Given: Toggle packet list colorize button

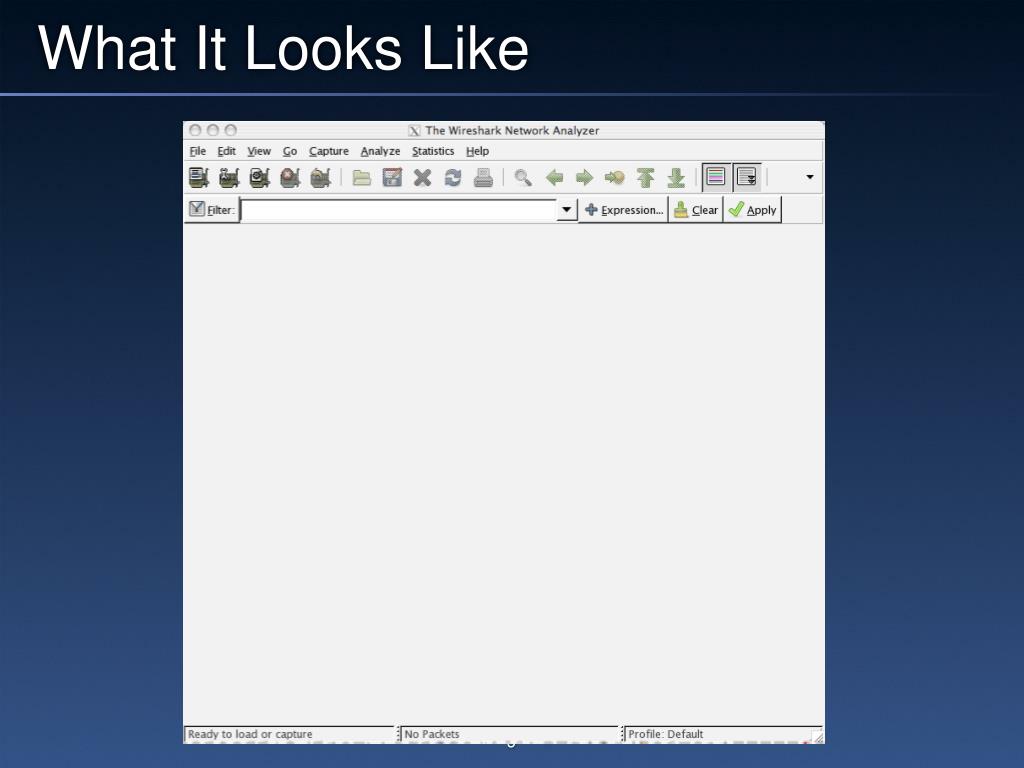Looking at the screenshot, I should [x=716, y=177].
